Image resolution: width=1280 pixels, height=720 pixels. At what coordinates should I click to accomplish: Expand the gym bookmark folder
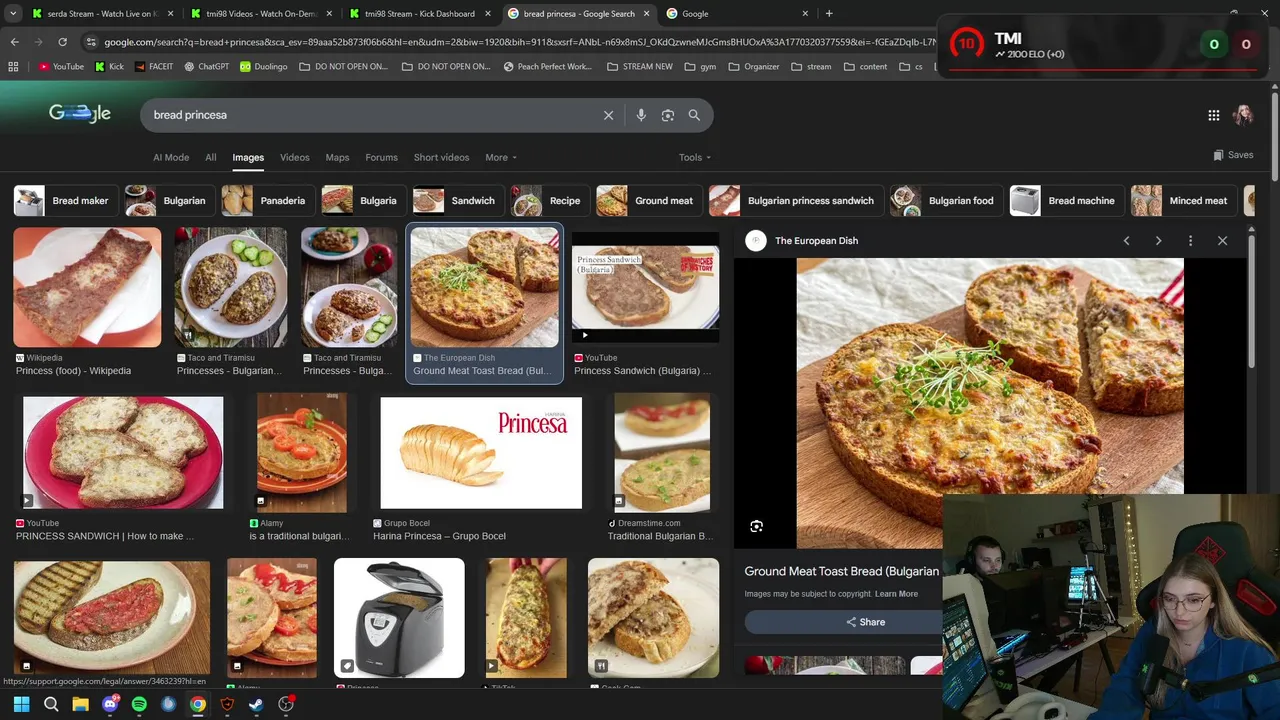coord(702,67)
